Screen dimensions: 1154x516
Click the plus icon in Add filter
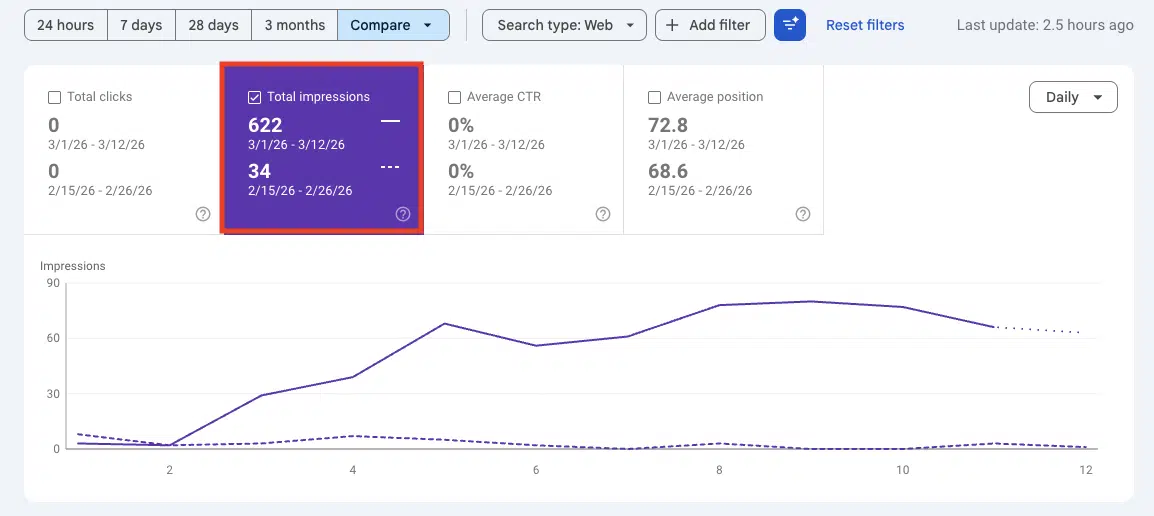pyautogui.click(x=672, y=25)
